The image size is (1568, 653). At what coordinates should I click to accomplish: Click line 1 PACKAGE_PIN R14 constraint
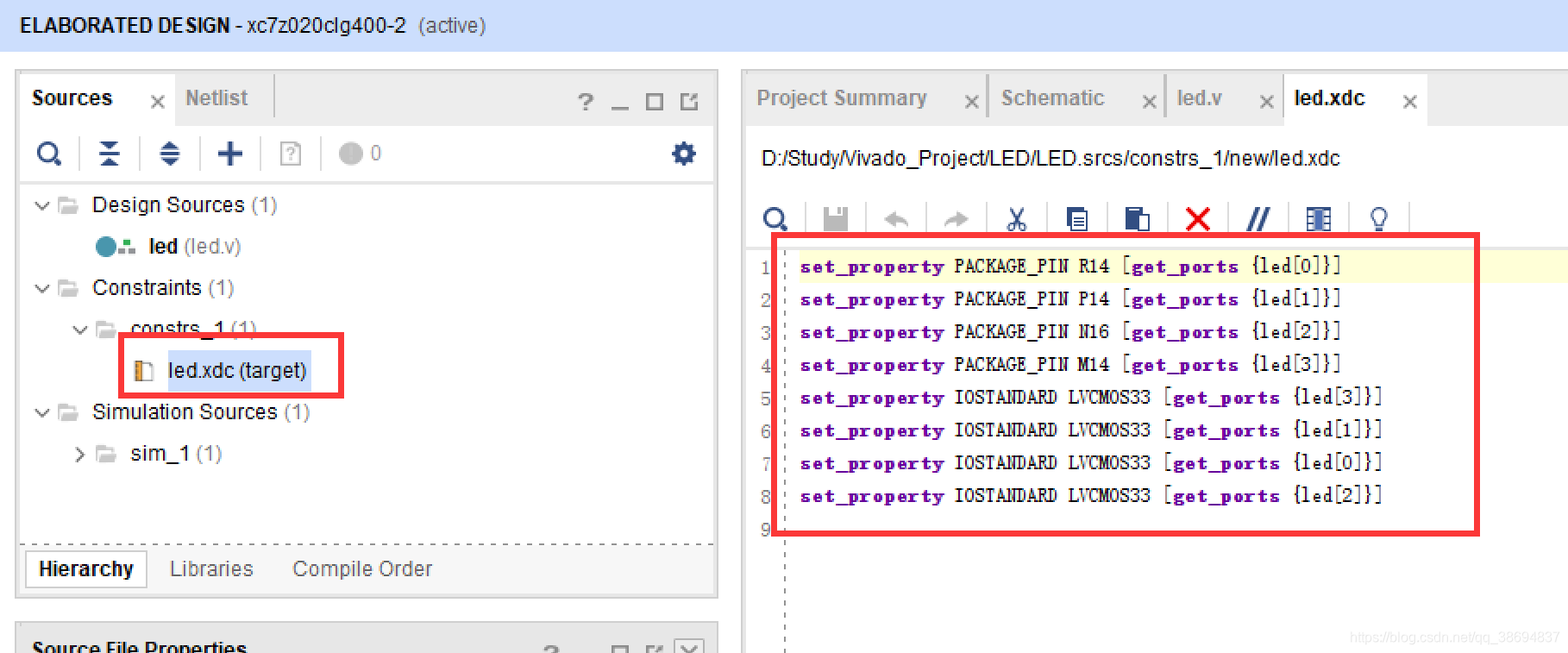click(1070, 267)
